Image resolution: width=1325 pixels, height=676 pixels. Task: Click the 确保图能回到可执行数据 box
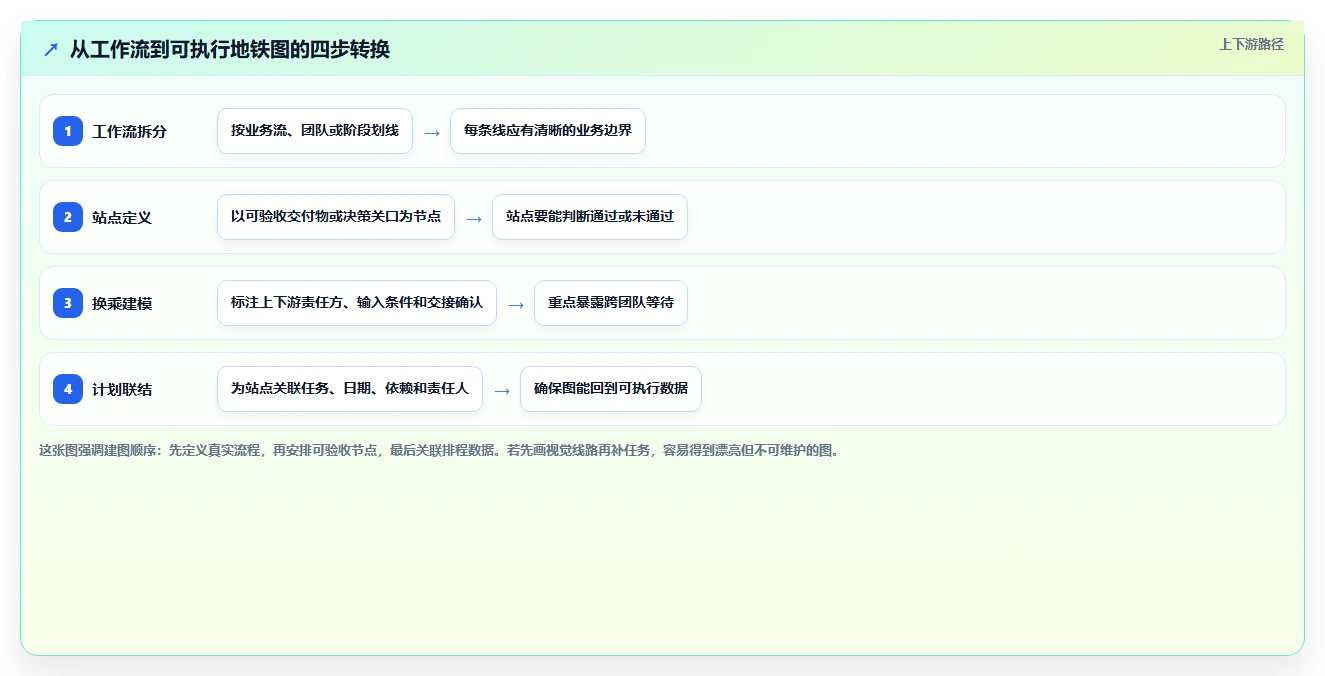tap(611, 389)
